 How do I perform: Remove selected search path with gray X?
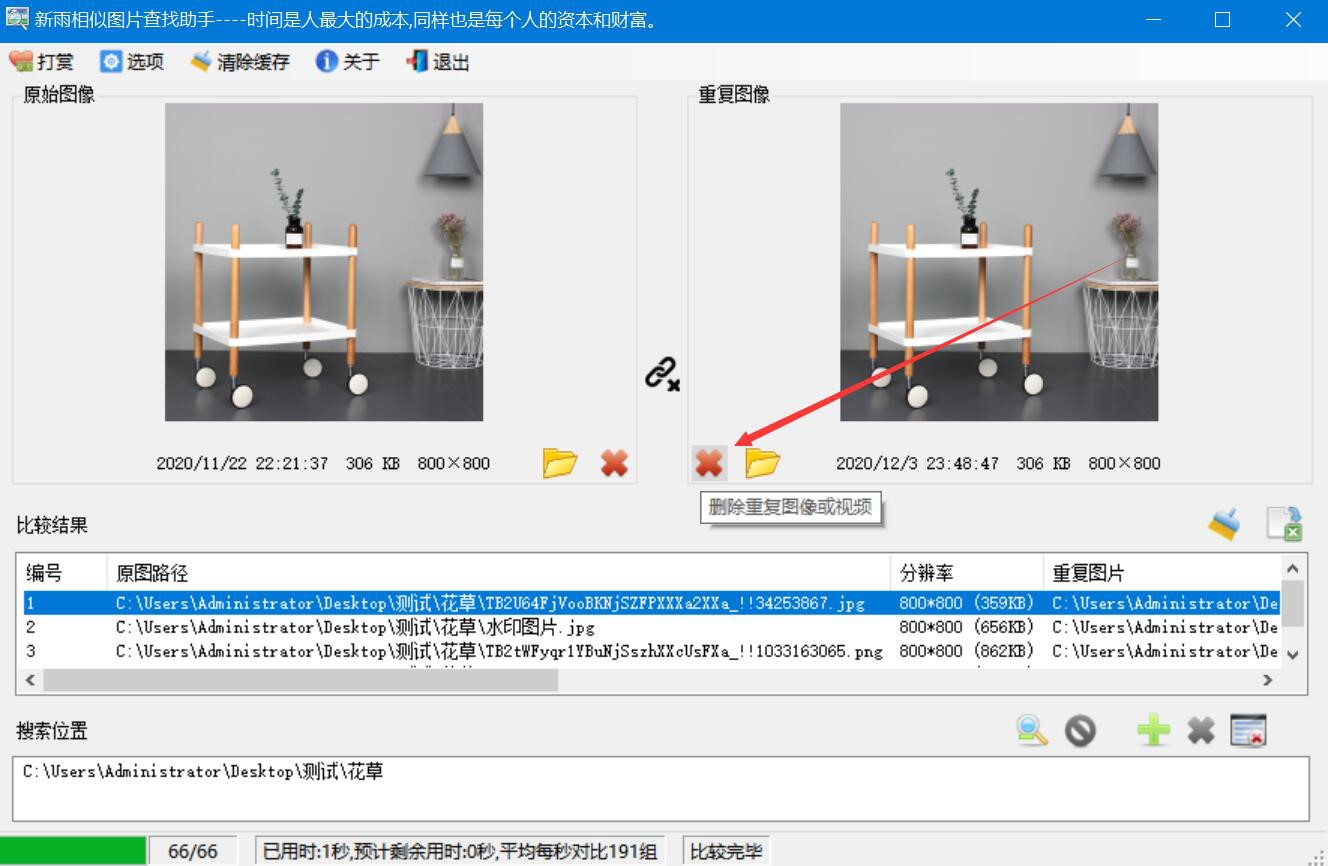(1201, 730)
